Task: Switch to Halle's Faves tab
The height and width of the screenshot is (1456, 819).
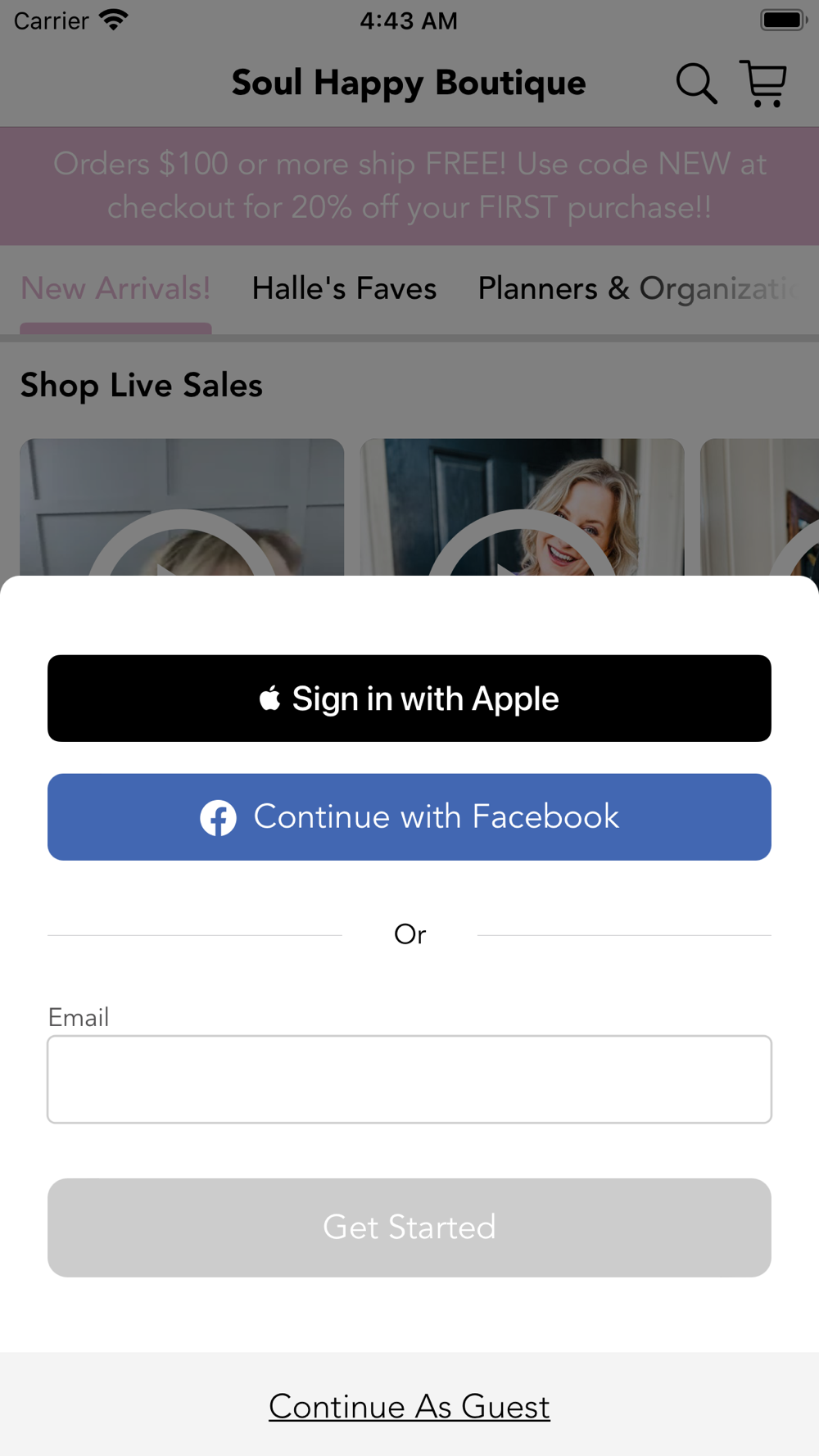Action: pyautogui.click(x=344, y=289)
